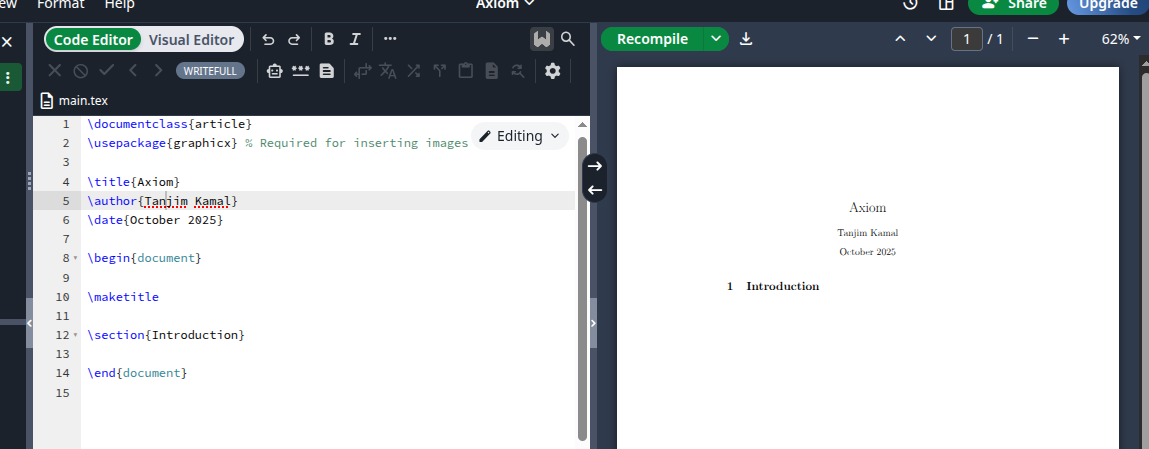This screenshot has height=449, width=1149.
Task: Click "Introduction" heading in the PDF preview
Action: coord(783,286)
